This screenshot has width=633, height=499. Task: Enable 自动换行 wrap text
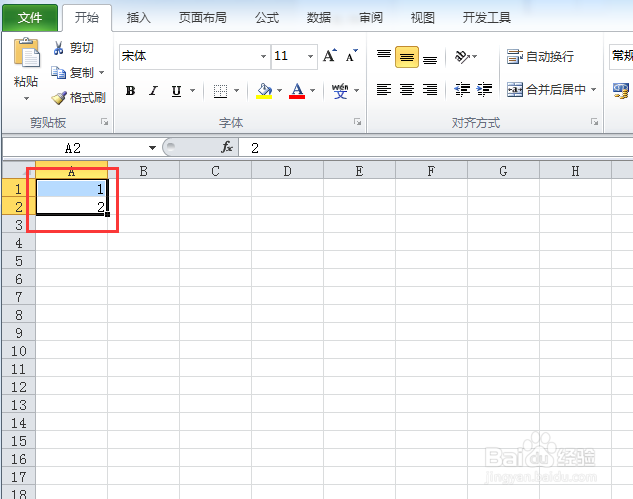(x=540, y=57)
